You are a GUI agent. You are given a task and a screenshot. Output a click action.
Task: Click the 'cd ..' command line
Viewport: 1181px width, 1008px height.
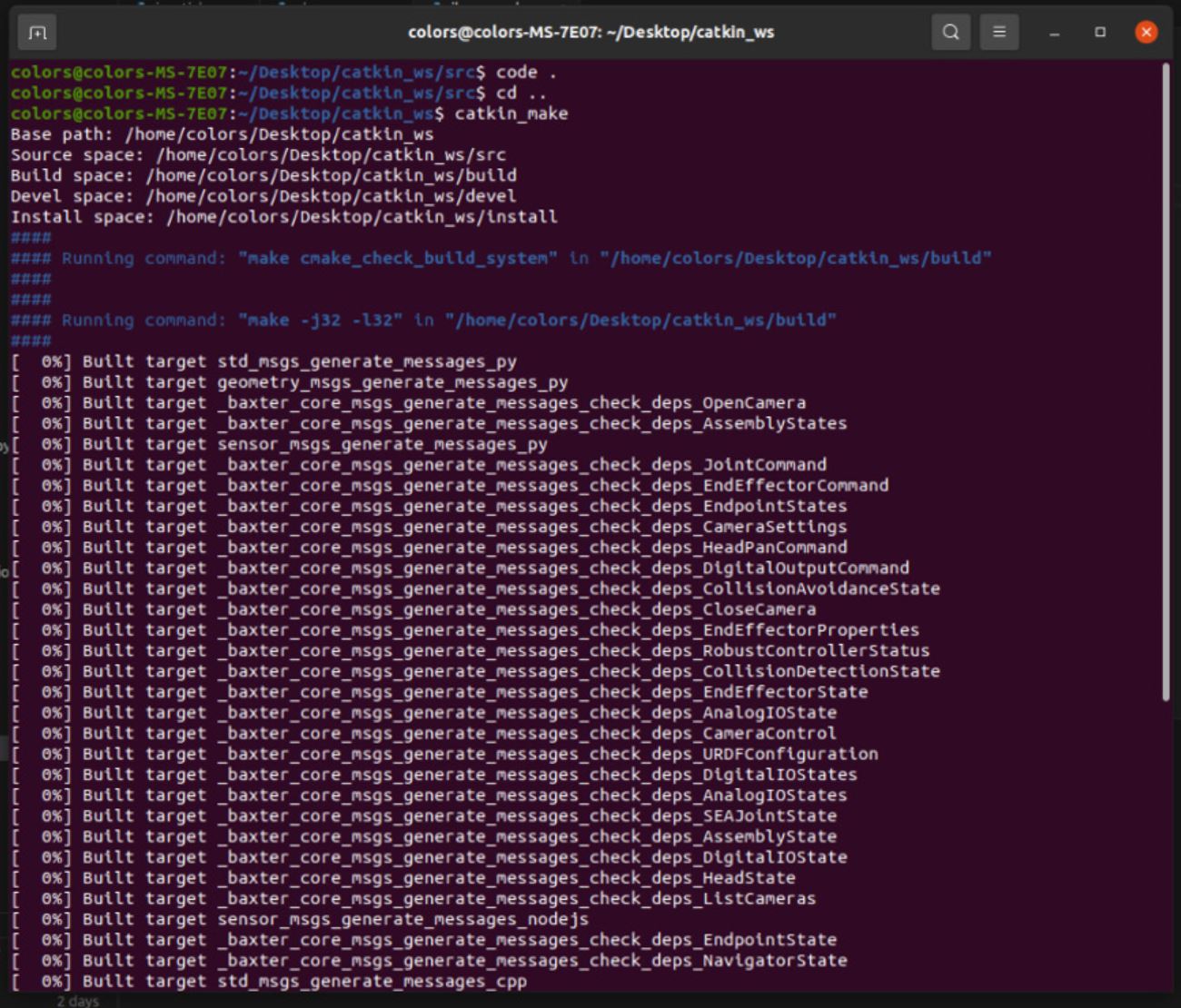pyautogui.click(x=279, y=93)
